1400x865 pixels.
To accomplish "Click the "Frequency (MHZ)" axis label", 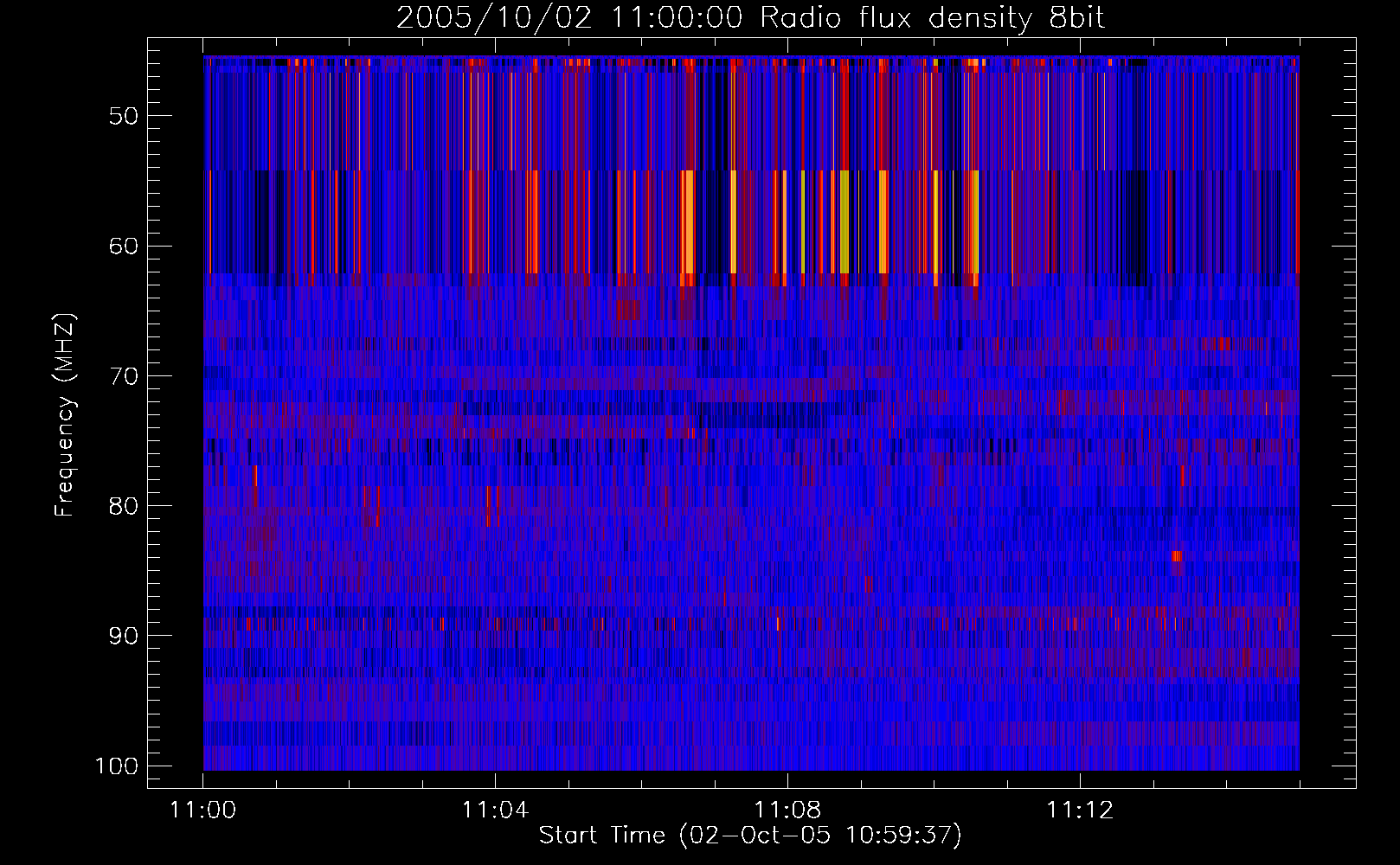I will tap(65, 414).
